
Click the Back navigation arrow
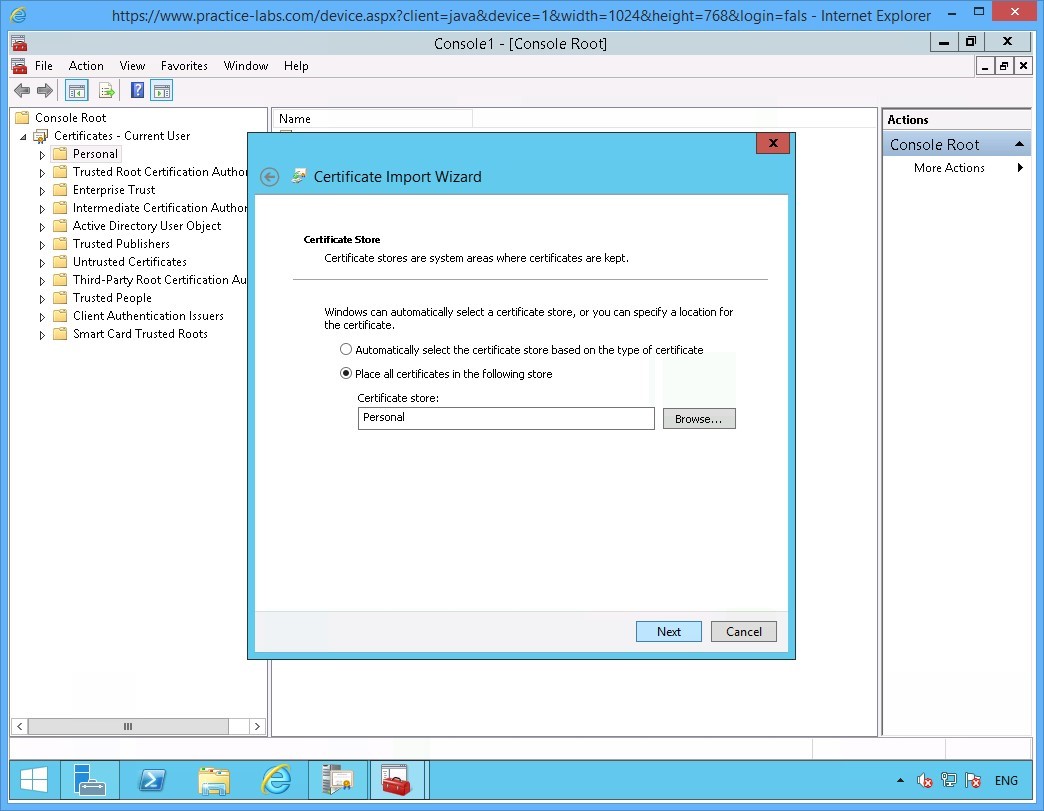[x=21, y=90]
